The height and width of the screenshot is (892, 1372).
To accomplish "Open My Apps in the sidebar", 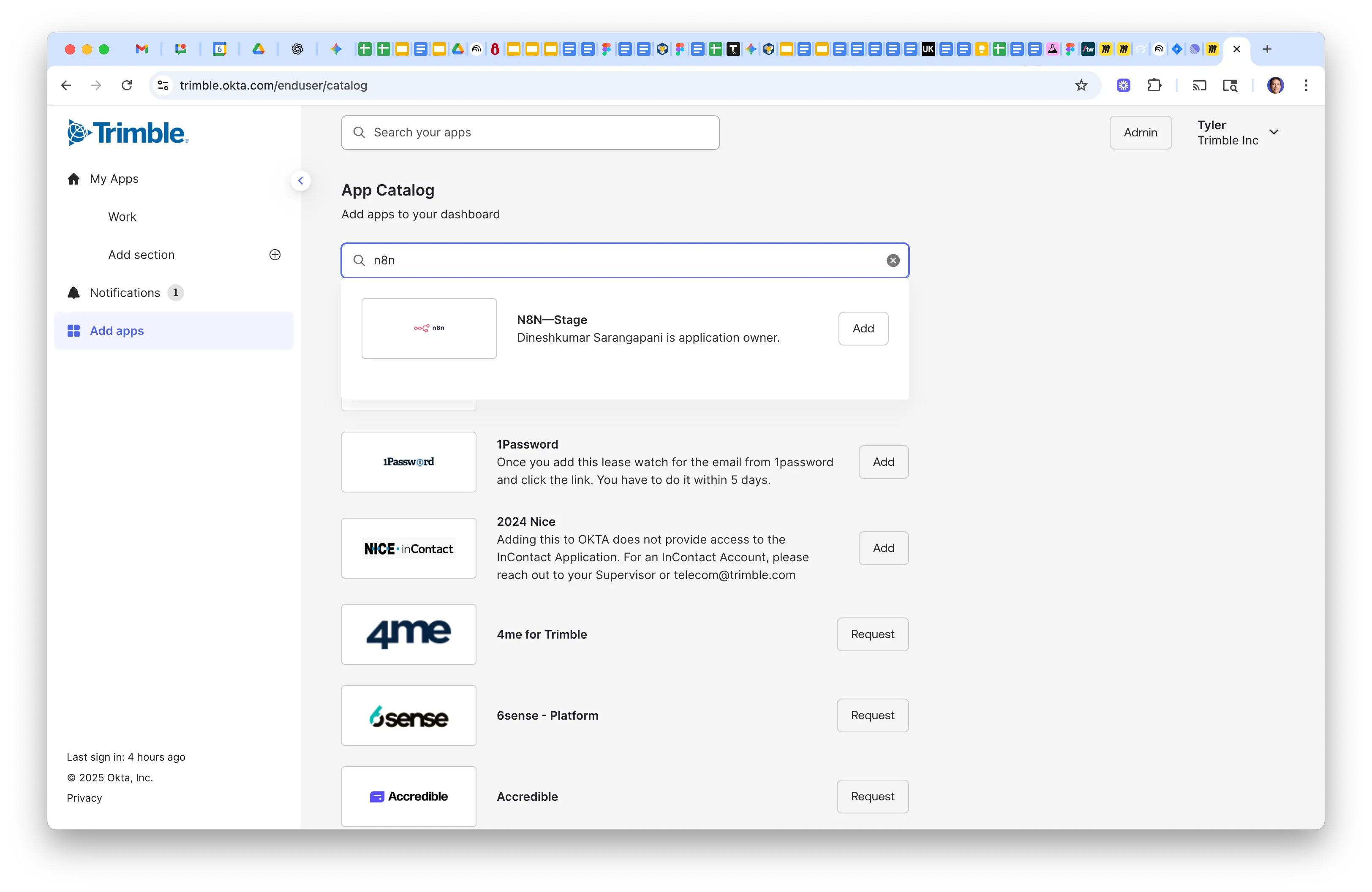I will (114, 179).
